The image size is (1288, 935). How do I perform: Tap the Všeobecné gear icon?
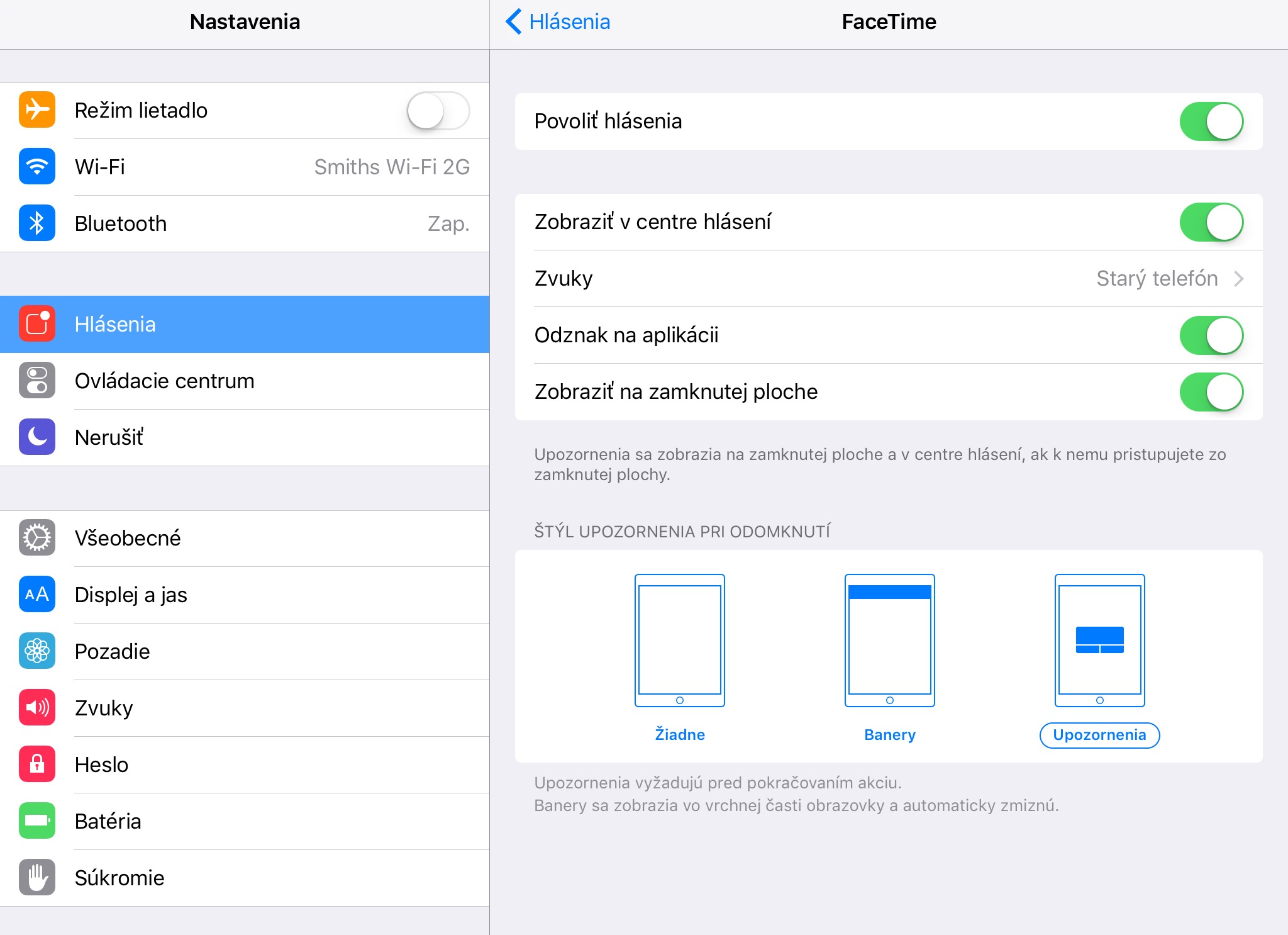[37, 538]
